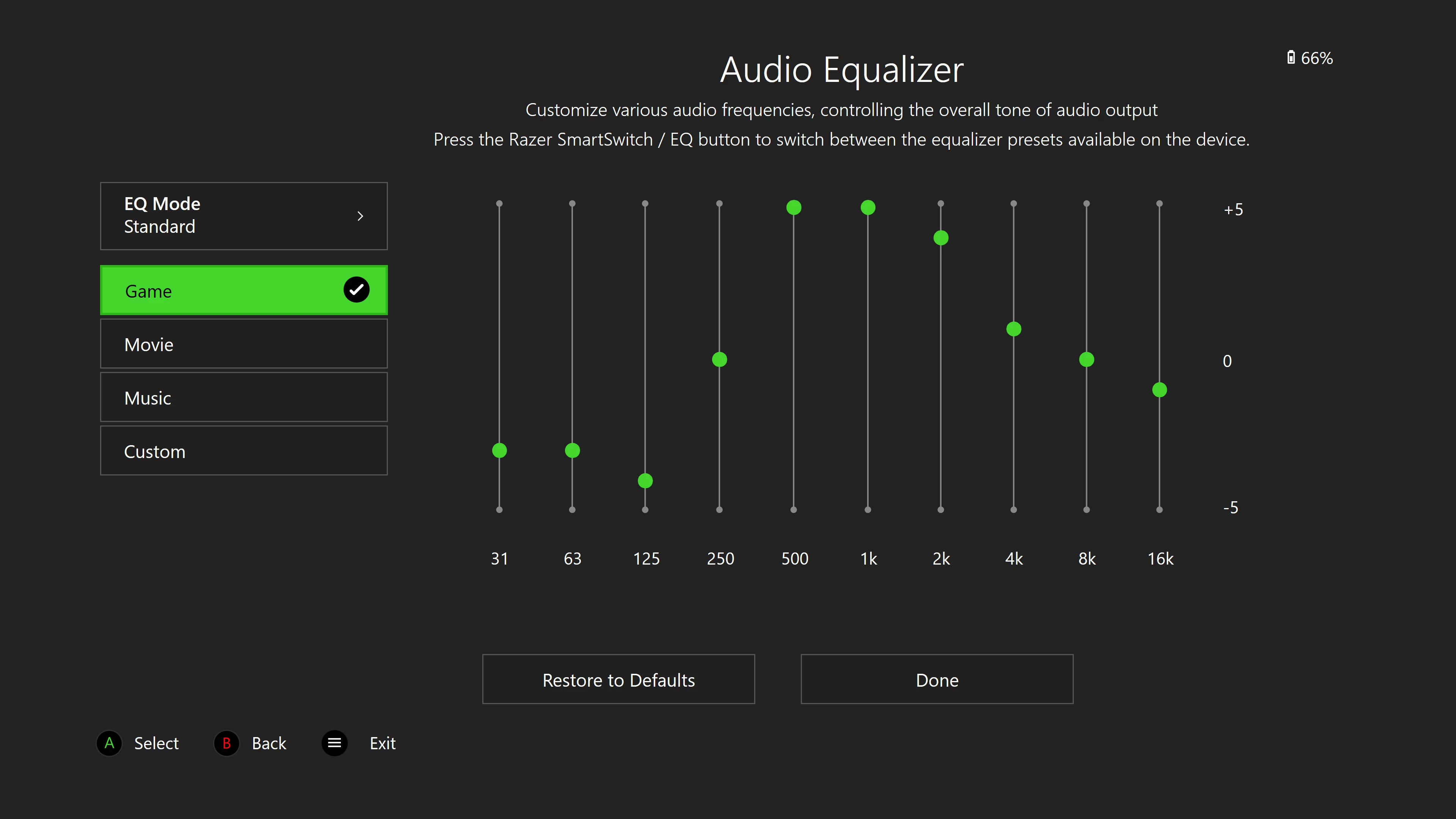Click the 8k slider handle
This screenshot has width=1456, height=819.
click(x=1087, y=359)
